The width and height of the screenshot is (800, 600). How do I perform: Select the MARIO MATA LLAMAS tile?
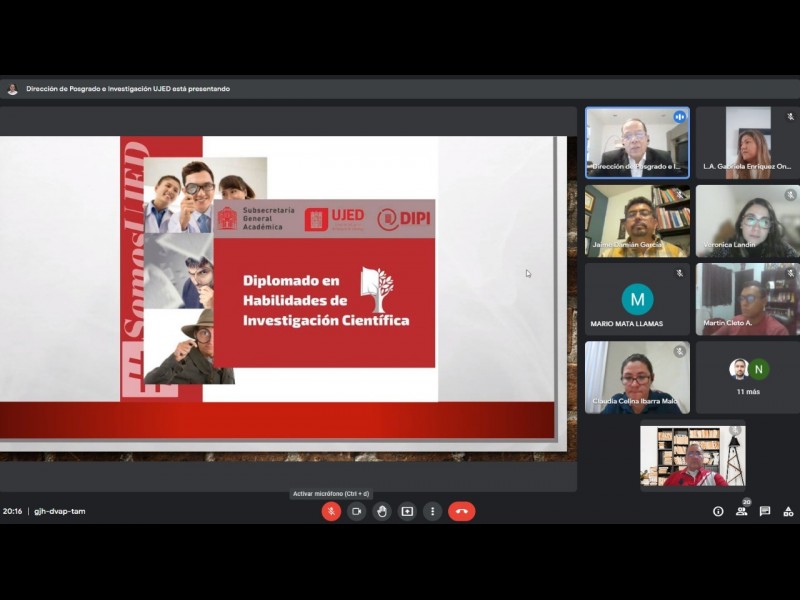[x=637, y=299]
